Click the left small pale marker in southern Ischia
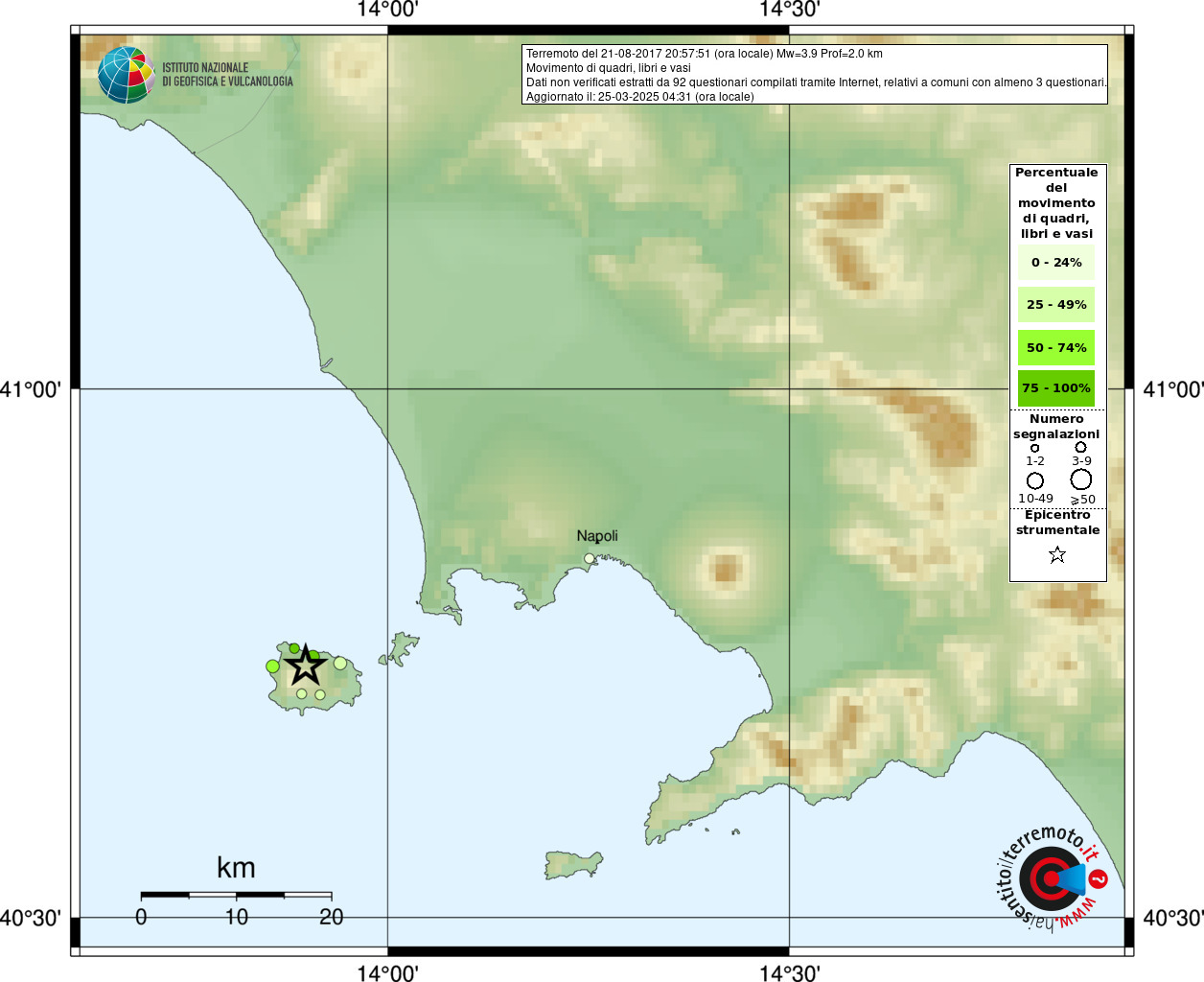1204x982 pixels. click(x=302, y=693)
